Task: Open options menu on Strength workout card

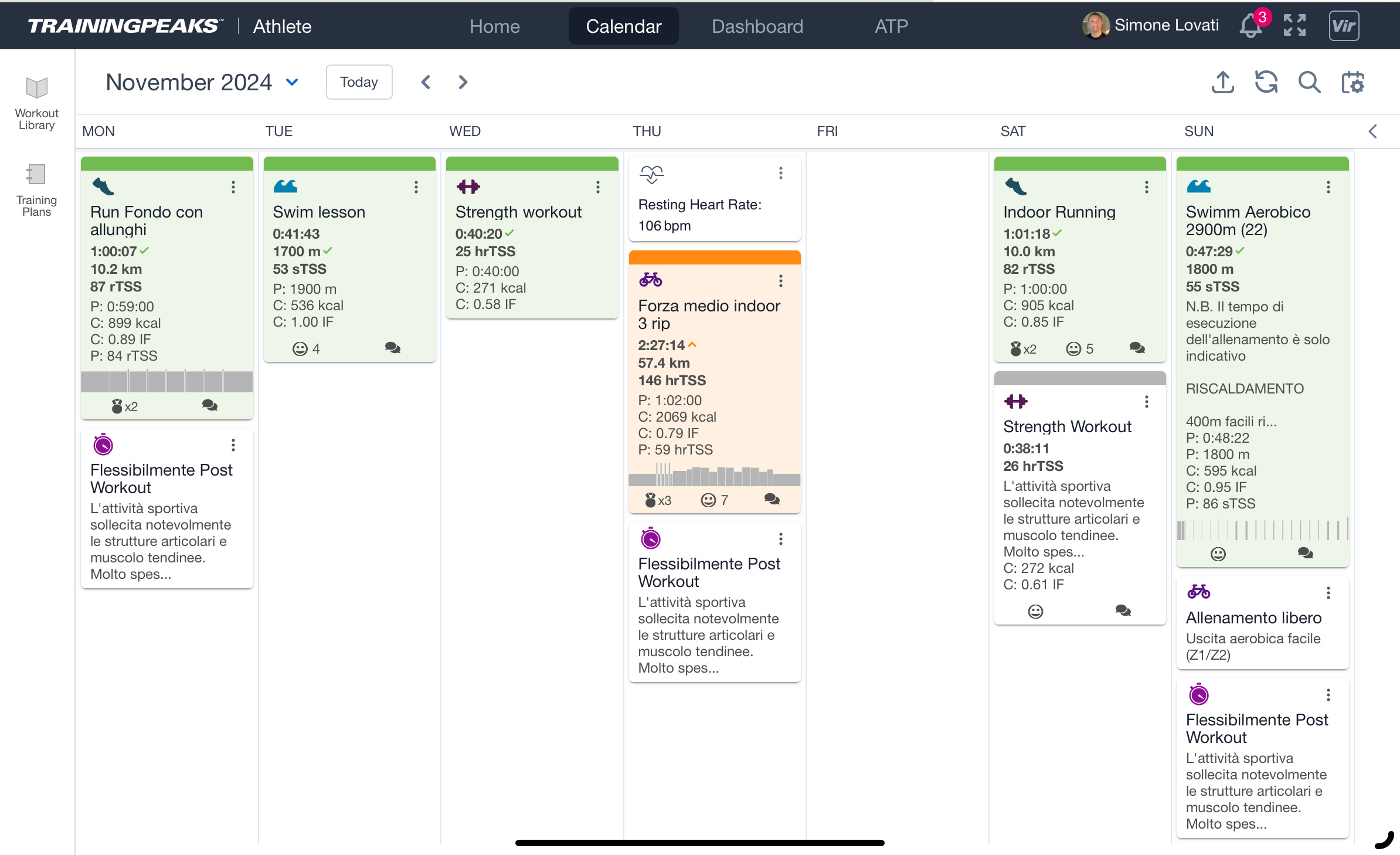Action: pyautogui.click(x=597, y=187)
